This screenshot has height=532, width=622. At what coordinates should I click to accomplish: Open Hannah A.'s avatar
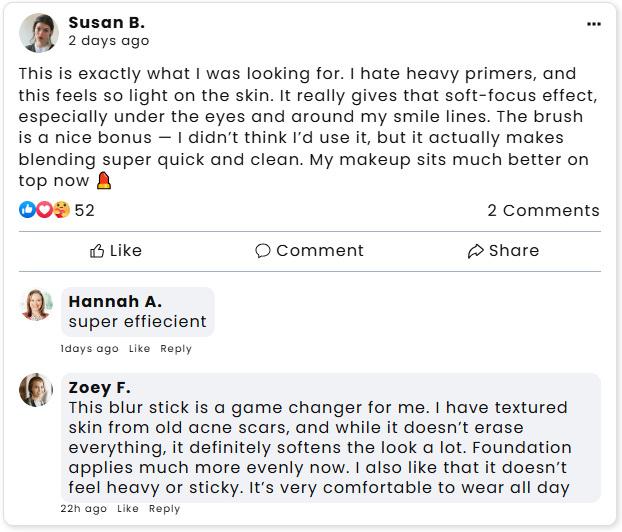pyautogui.click(x=36, y=304)
